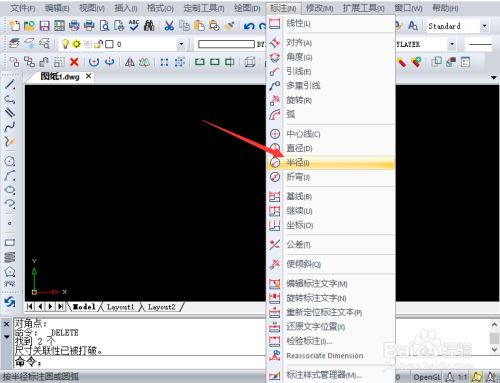Choose 公差(T) tolerance menu item
The width and height of the screenshot is (500, 383).
coord(331,245)
